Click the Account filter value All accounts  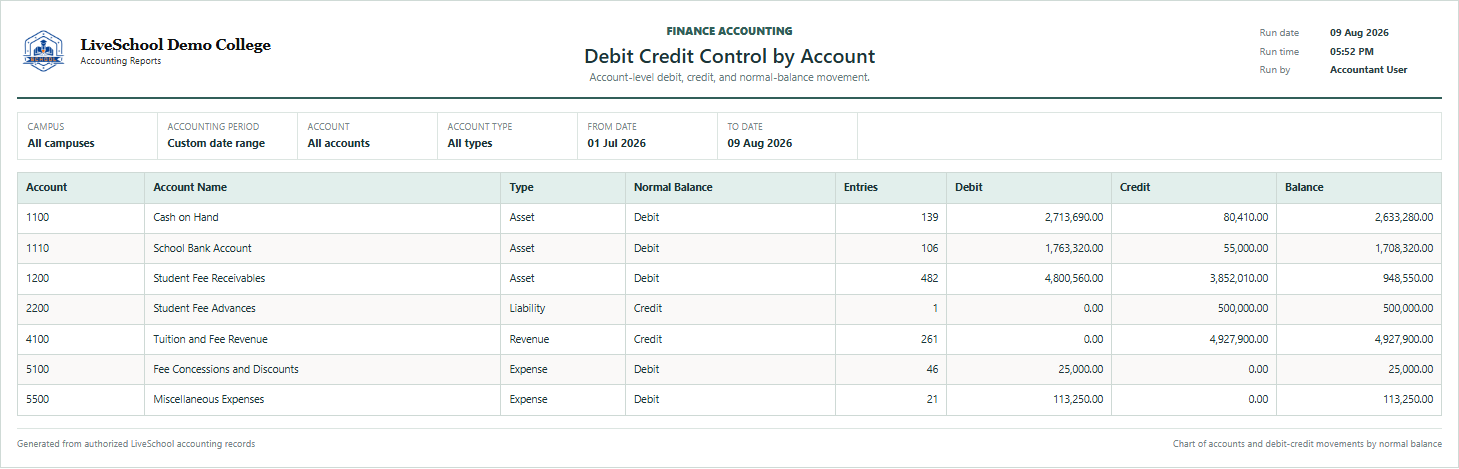pyautogui.click(x=339, y=144)
